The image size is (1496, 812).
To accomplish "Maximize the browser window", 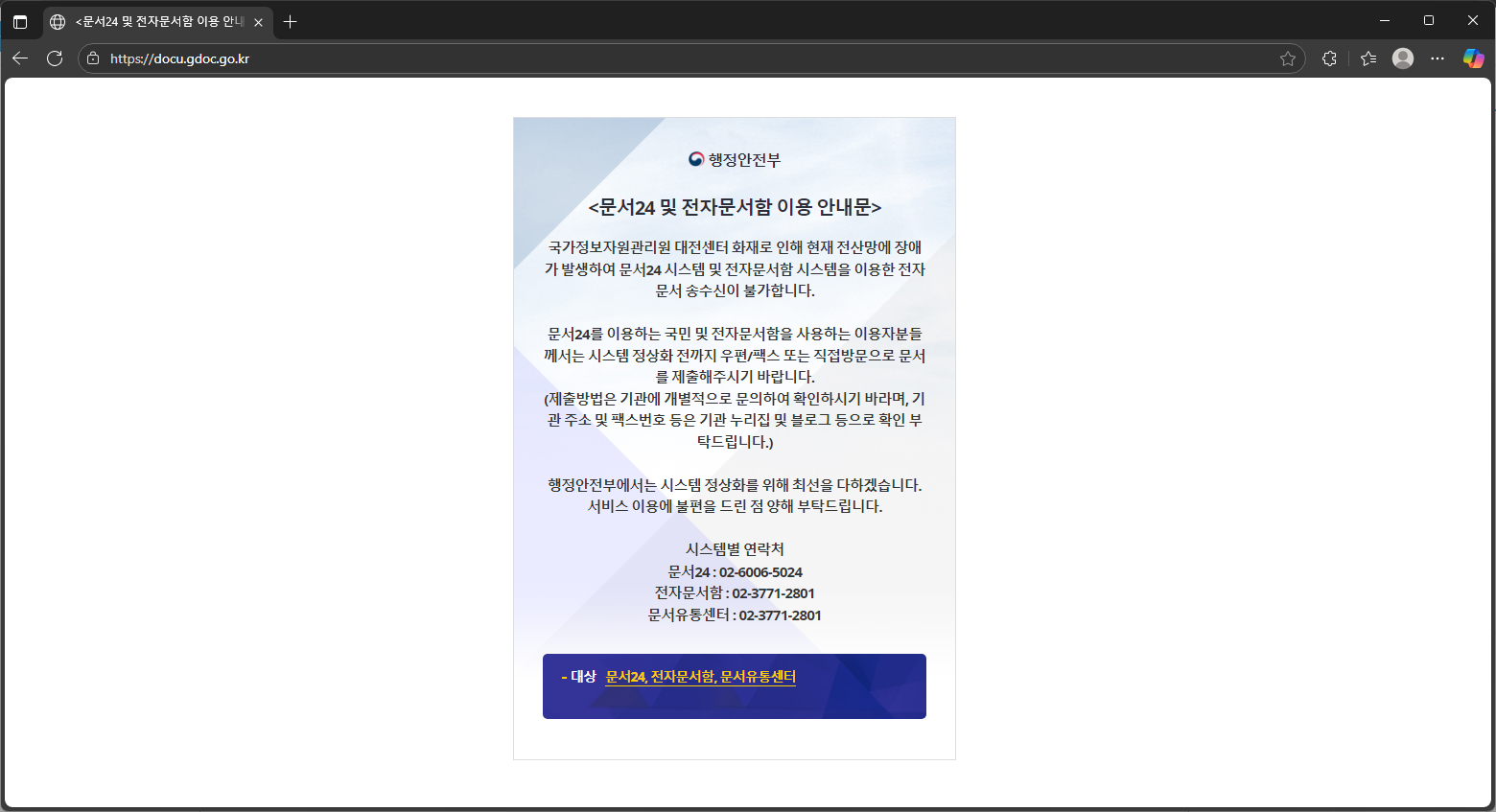I will [x=1428, y=21].
